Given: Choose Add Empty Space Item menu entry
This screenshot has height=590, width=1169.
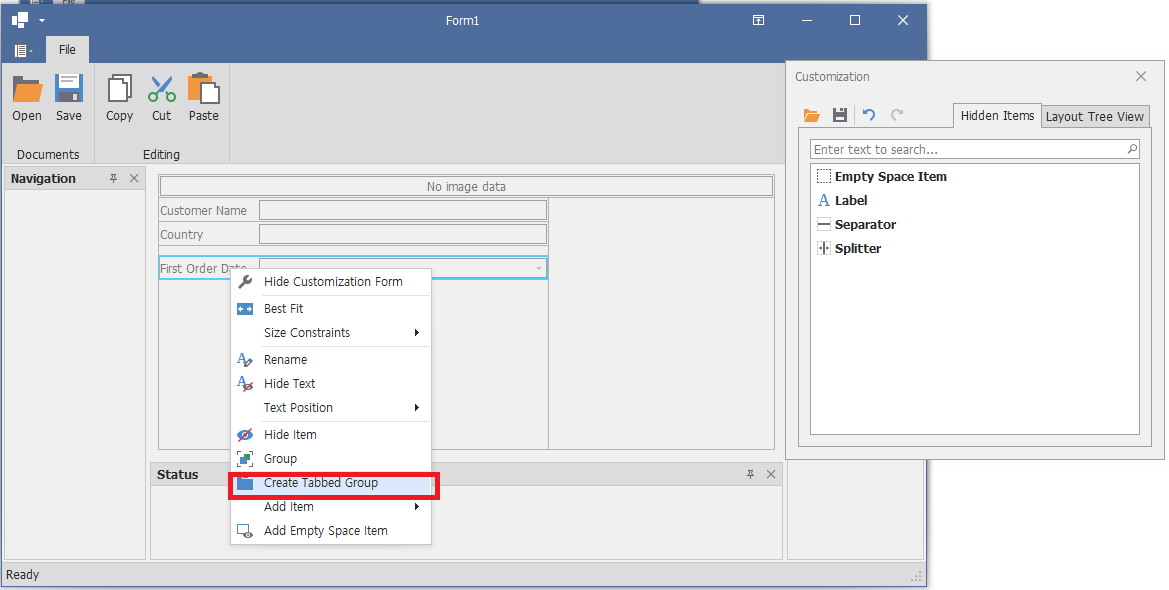Looking at the screenshot, I should coord(331,530).
